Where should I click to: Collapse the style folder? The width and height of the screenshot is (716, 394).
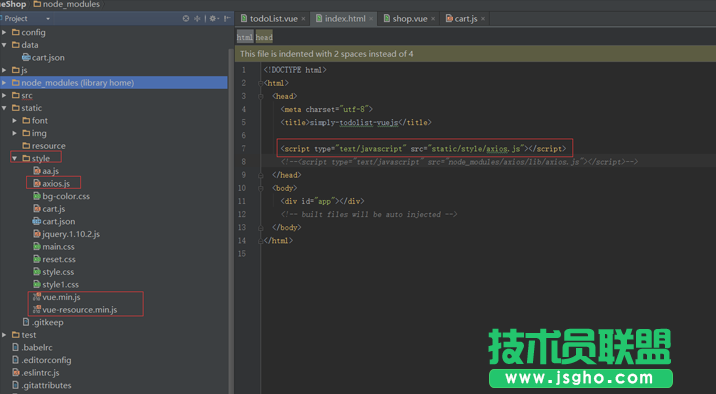15,158
